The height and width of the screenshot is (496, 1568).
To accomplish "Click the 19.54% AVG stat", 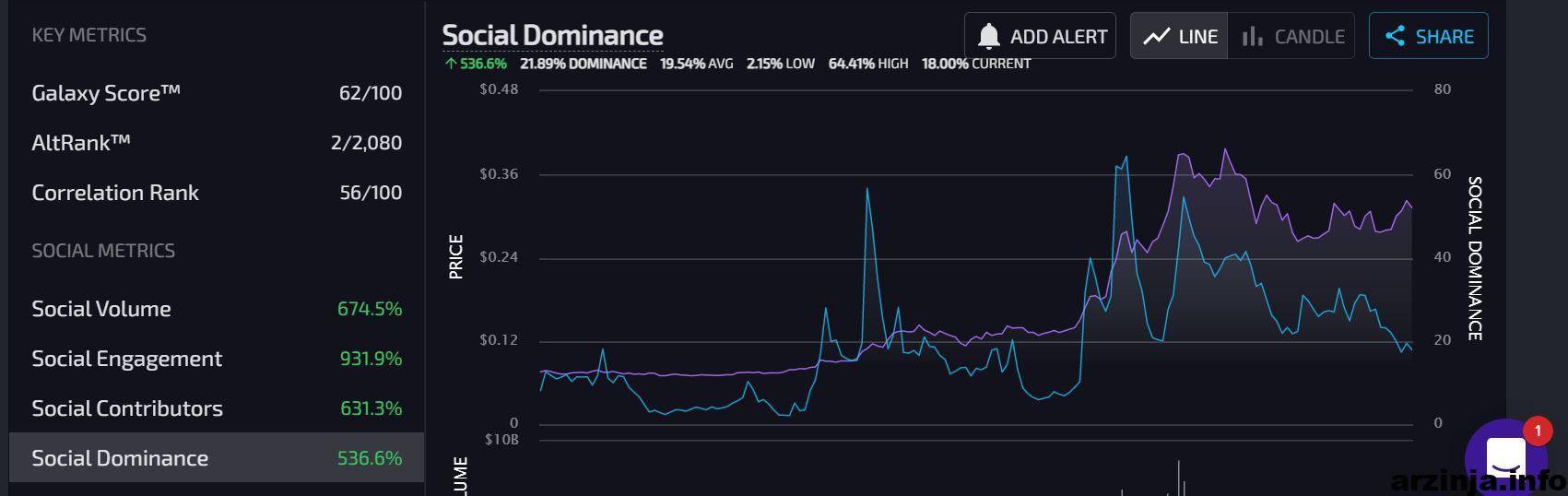I will pos(697,64).
